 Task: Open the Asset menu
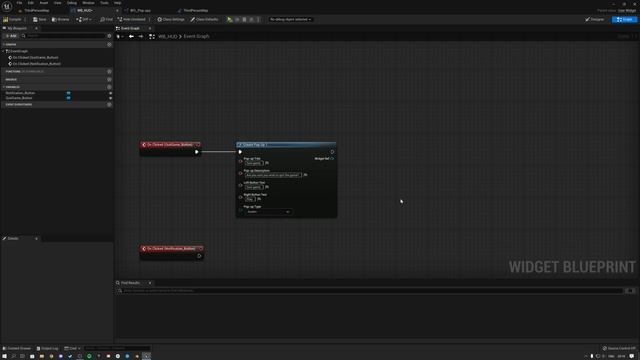pos(44,3)
